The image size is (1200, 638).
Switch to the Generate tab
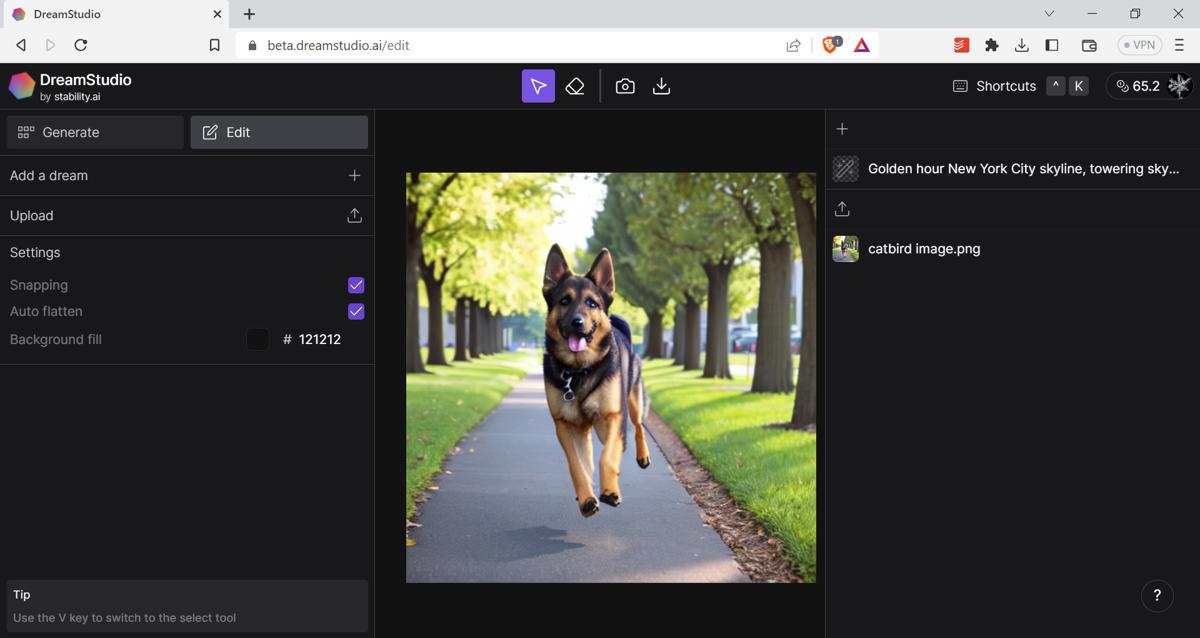[94, 131]
